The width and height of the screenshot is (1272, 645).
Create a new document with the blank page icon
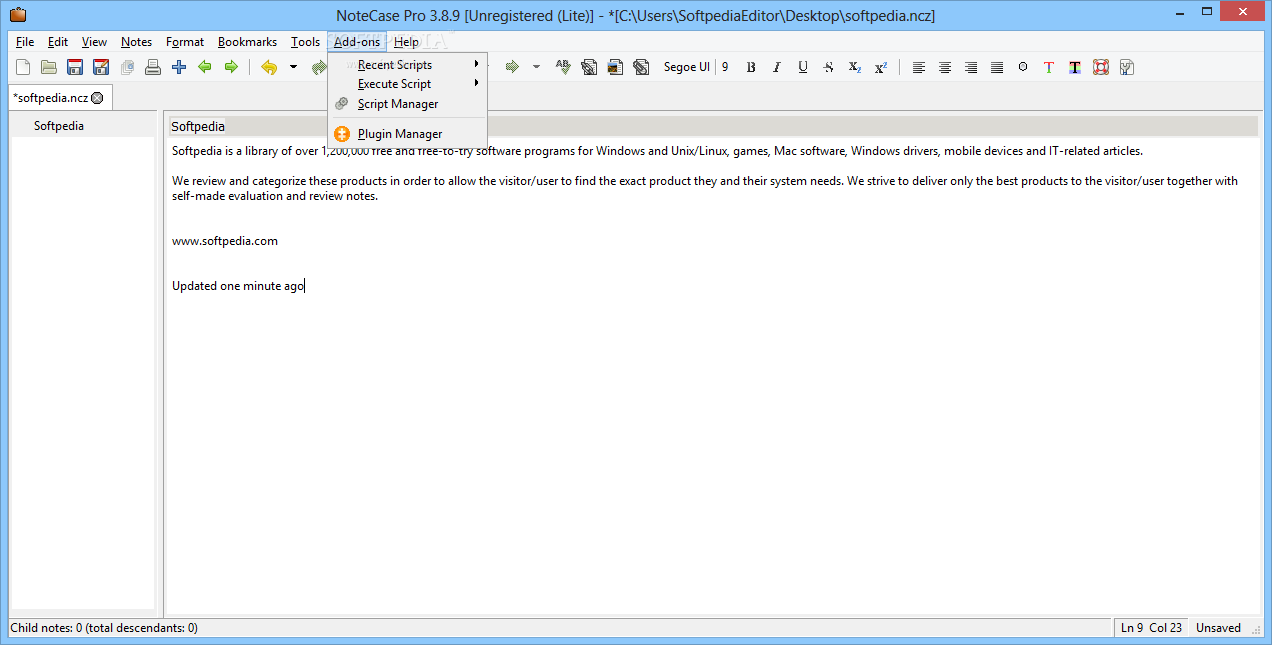[x=23, y=67]
